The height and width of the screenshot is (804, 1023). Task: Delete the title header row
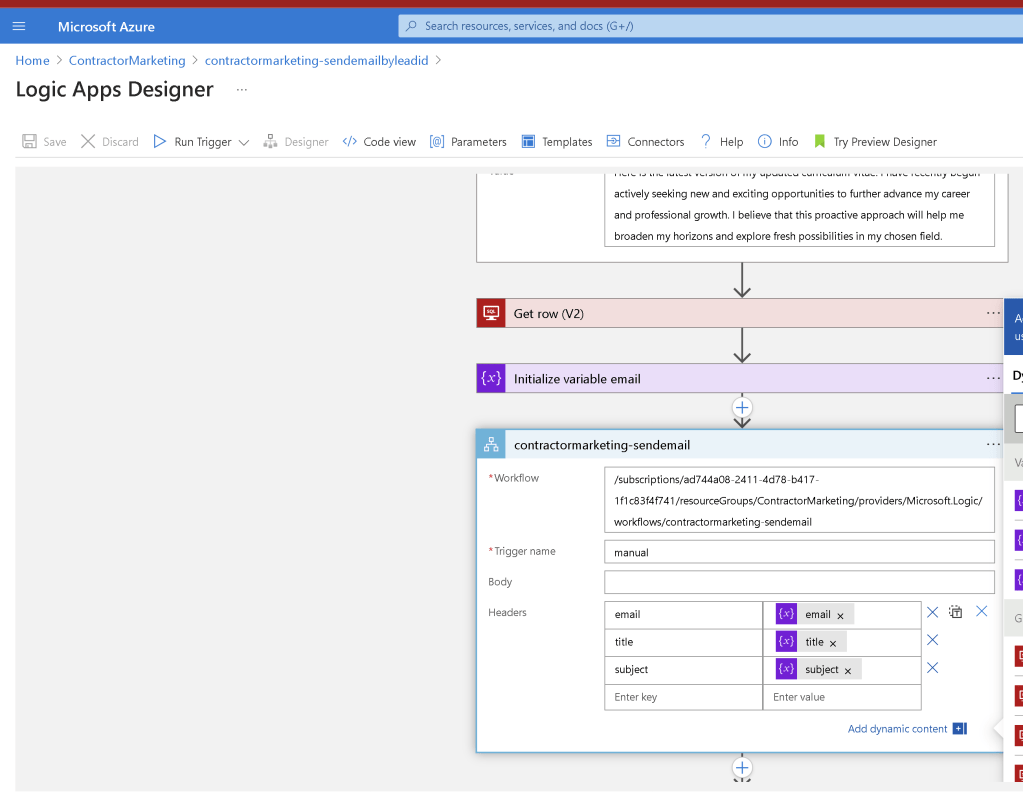[x=932, y=640]
